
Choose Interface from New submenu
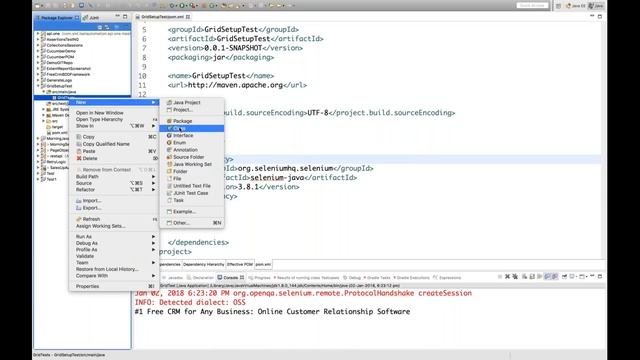(191, 136)
